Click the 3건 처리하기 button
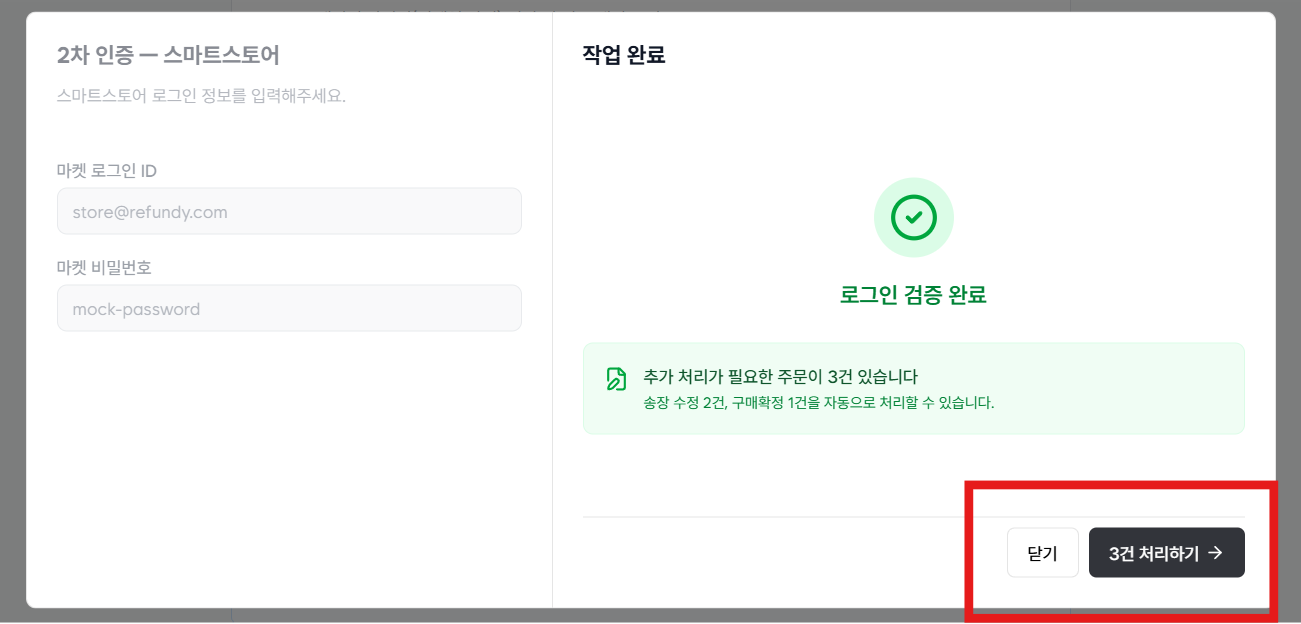Screen dimensions: 1301x624 tap(1166, 553)
